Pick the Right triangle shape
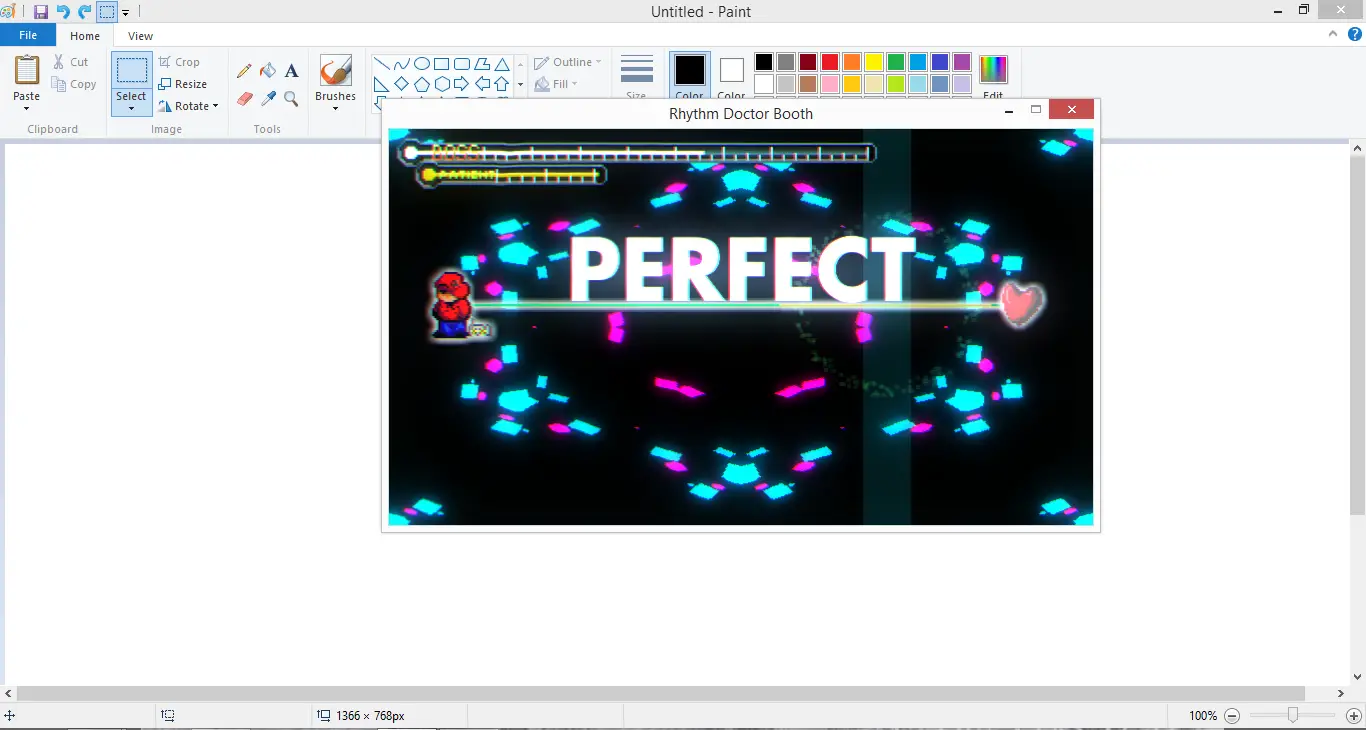 click(382, 84)
